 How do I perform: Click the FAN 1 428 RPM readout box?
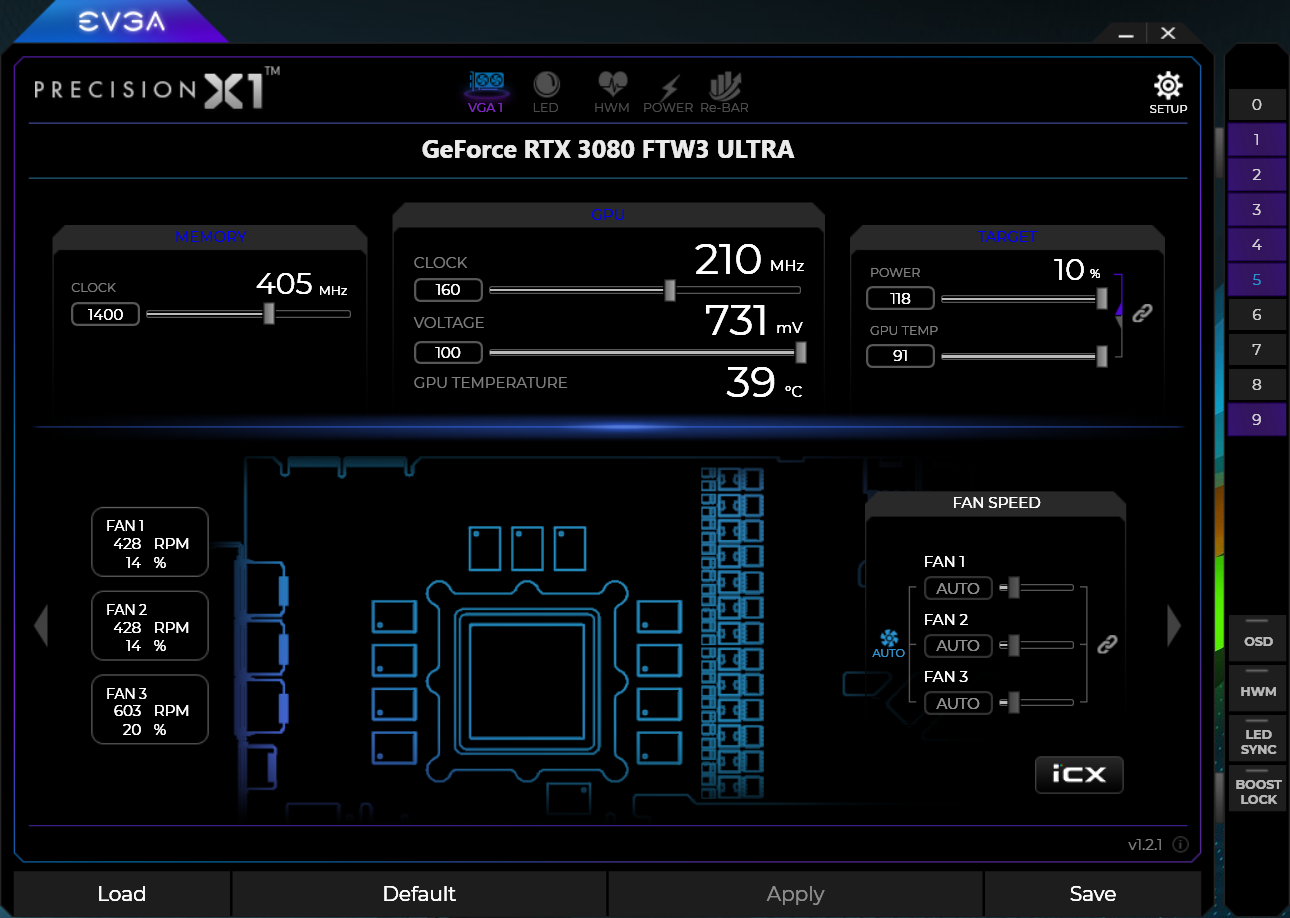click(150, 542)
